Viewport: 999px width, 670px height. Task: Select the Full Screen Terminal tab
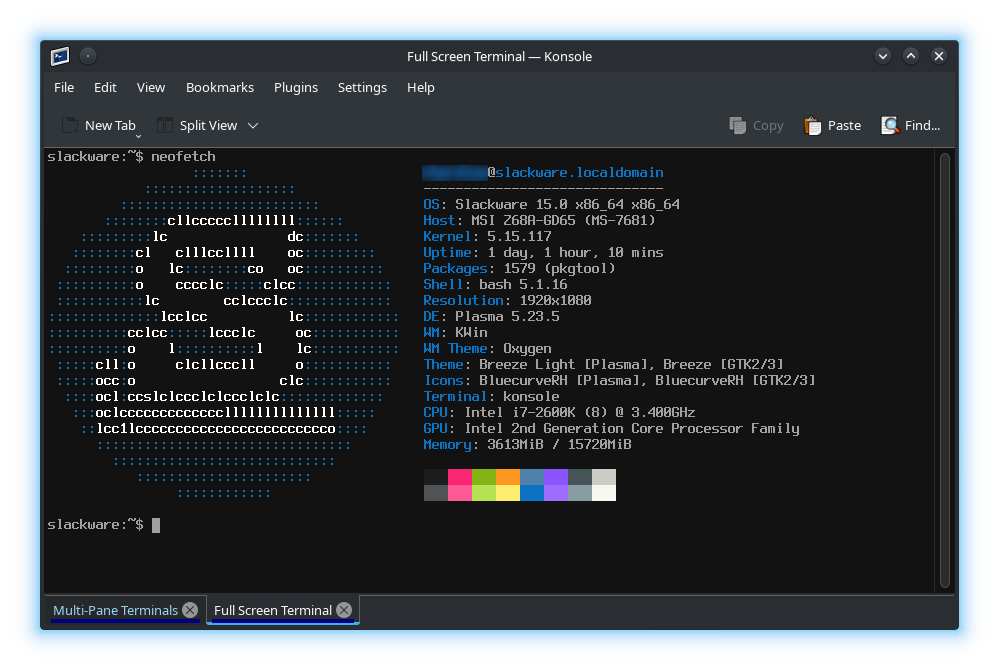point(272,610)
